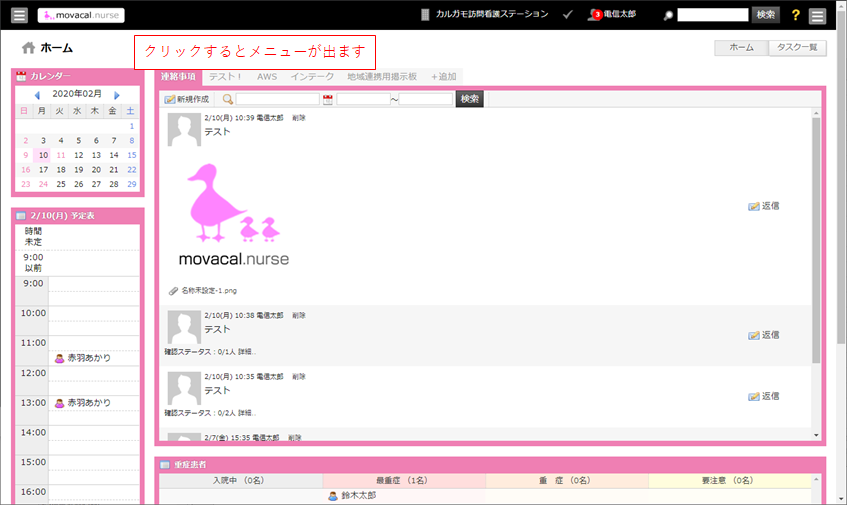Click the checkmark icon in header
This screenshot has width=847, height=505.
click(x=567, y=15)
